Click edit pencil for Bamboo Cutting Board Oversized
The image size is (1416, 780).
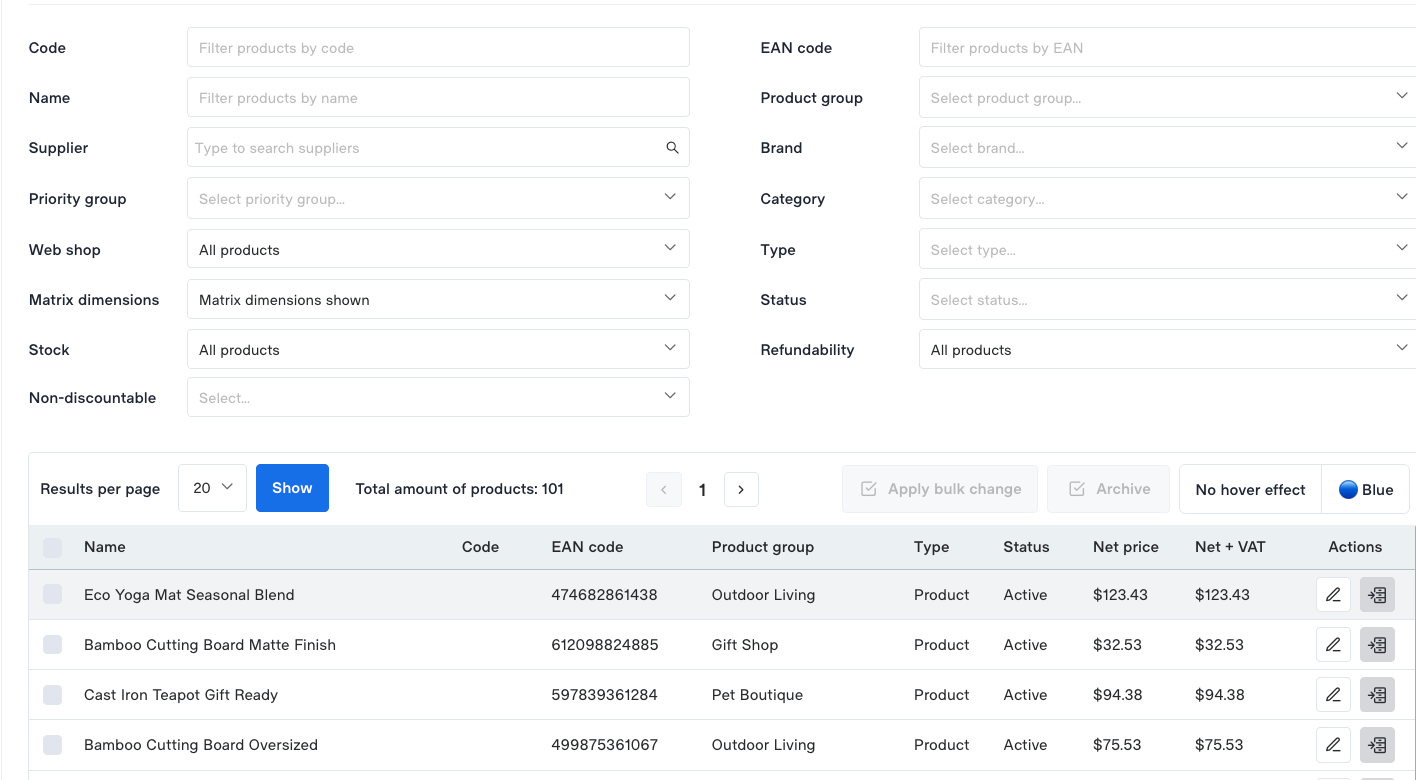[1333, 745]
